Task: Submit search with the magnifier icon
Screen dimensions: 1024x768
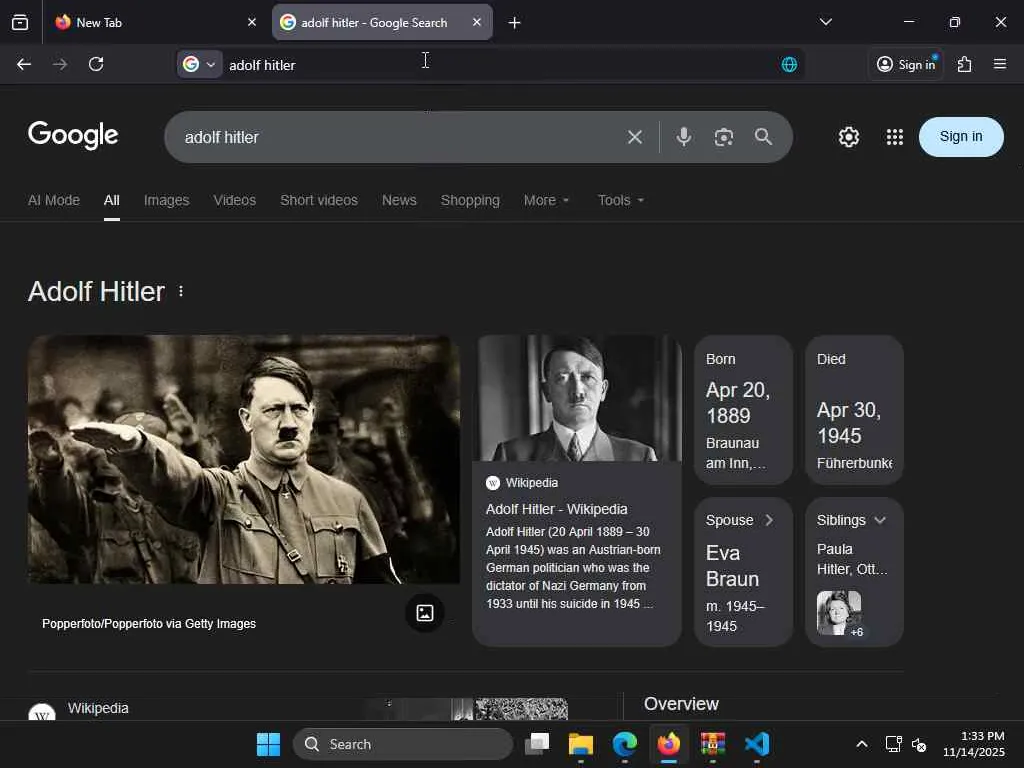Action: [x=763, y=136]
